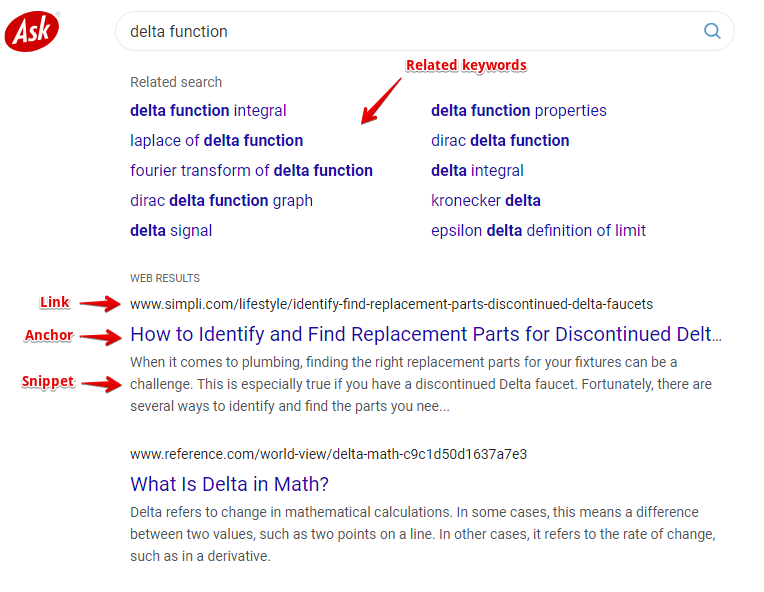The height and width of the screenshot is (592, 764).
Task: Click the "Delta refers to change" snippet text
Action: point(420,533)
